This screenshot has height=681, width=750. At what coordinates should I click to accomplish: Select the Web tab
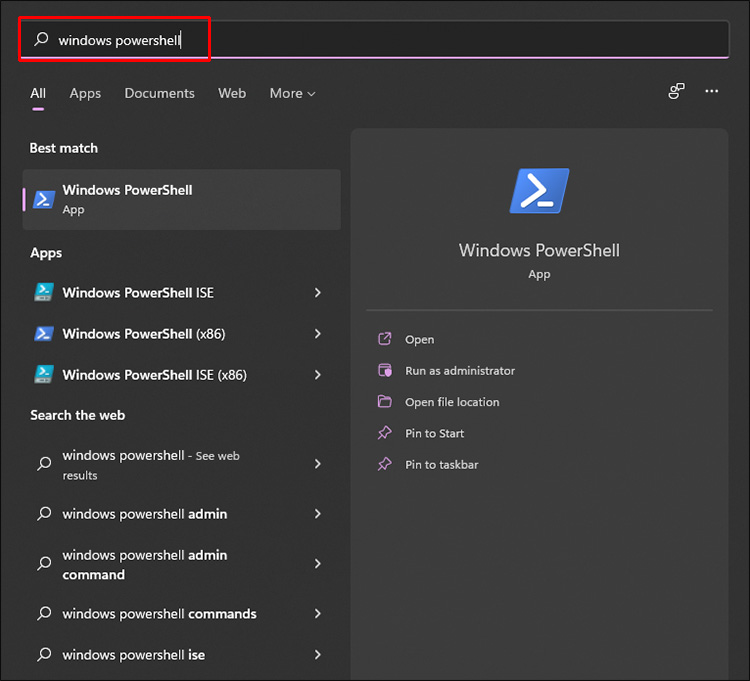232,93
